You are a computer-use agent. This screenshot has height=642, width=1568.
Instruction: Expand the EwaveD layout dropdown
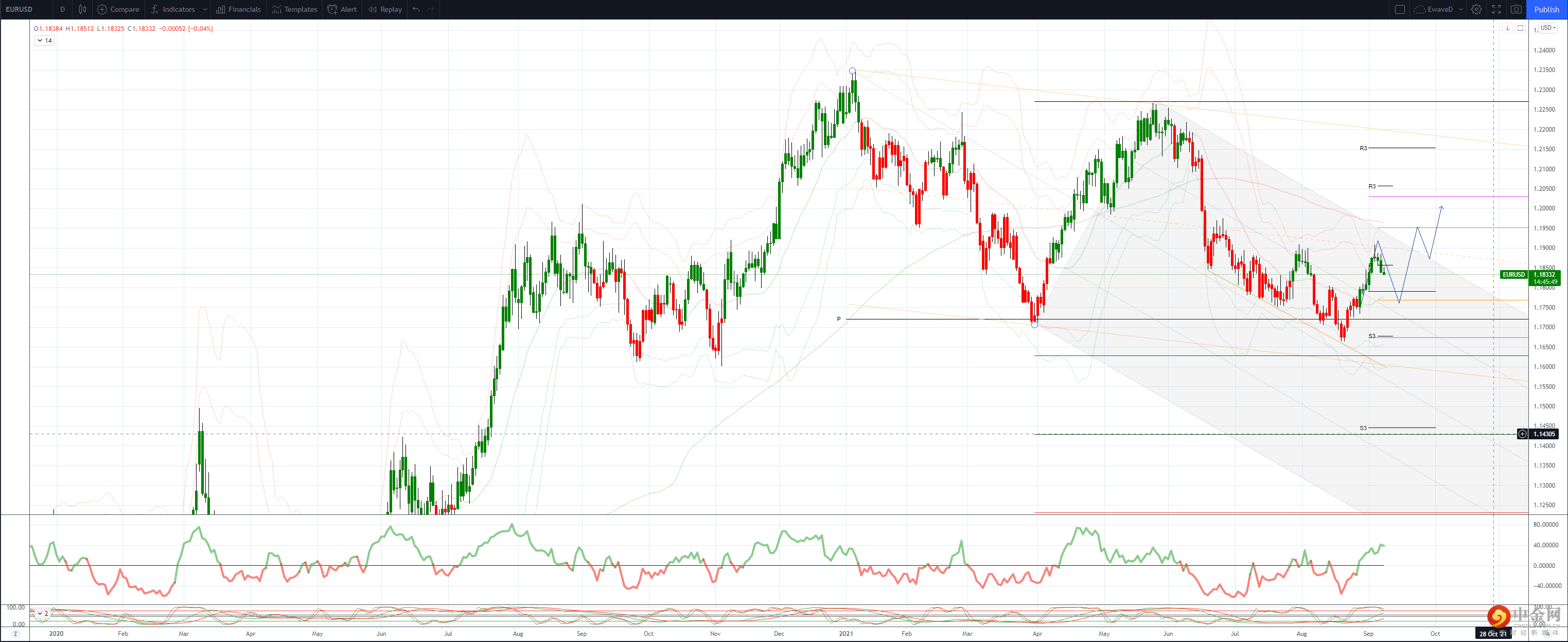(1460, 9)
